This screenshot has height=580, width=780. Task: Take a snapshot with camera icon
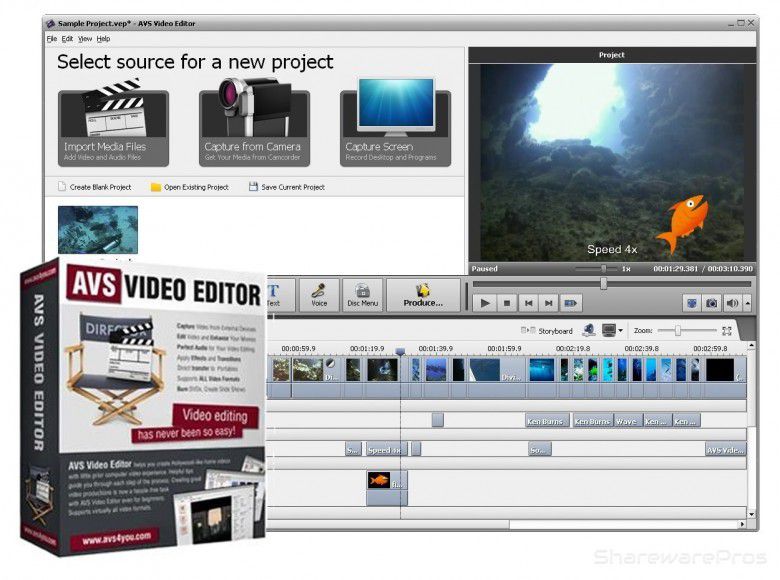[x=712, y=303]
